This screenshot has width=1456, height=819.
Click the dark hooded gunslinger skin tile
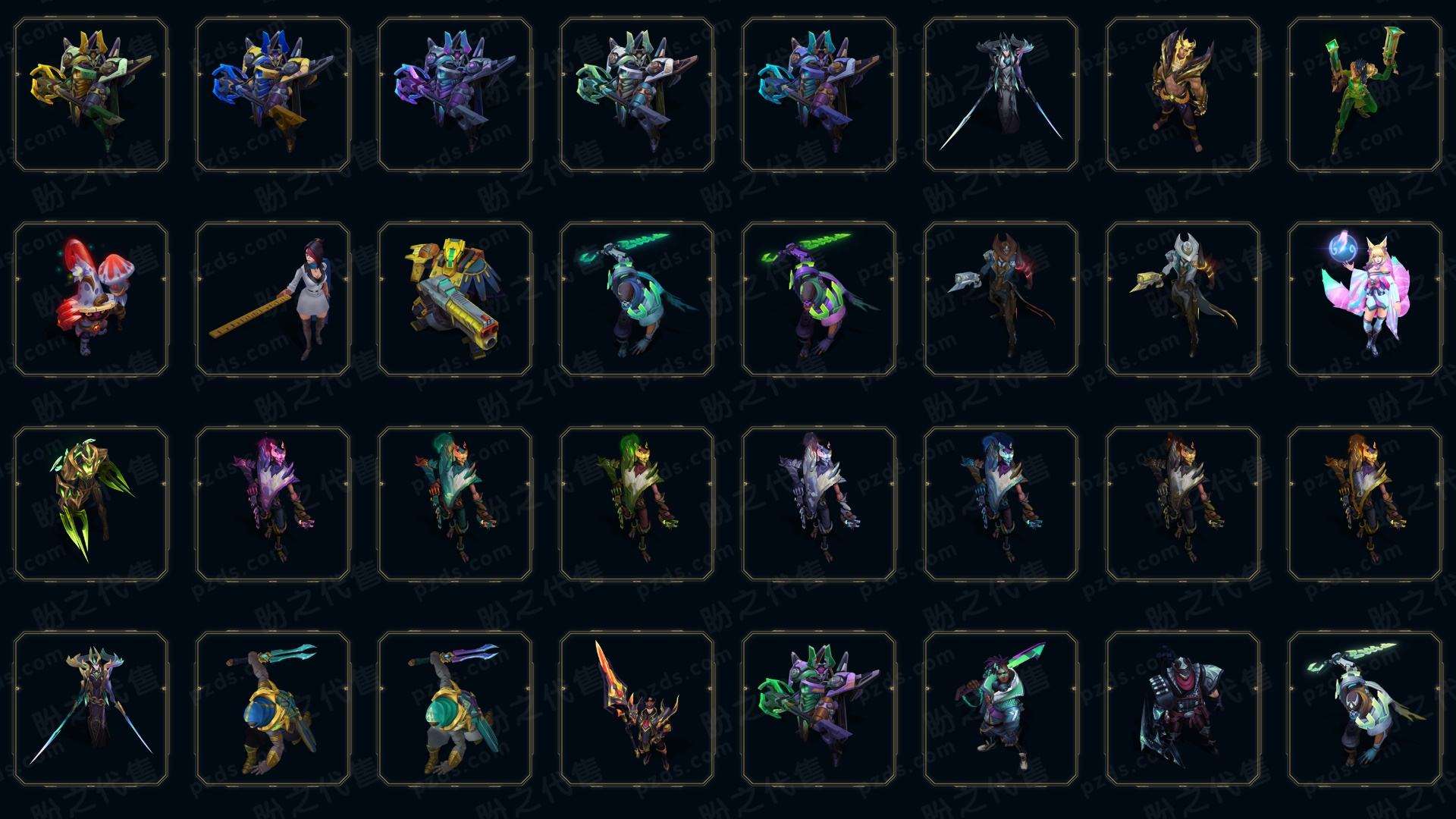[1183, 708]
